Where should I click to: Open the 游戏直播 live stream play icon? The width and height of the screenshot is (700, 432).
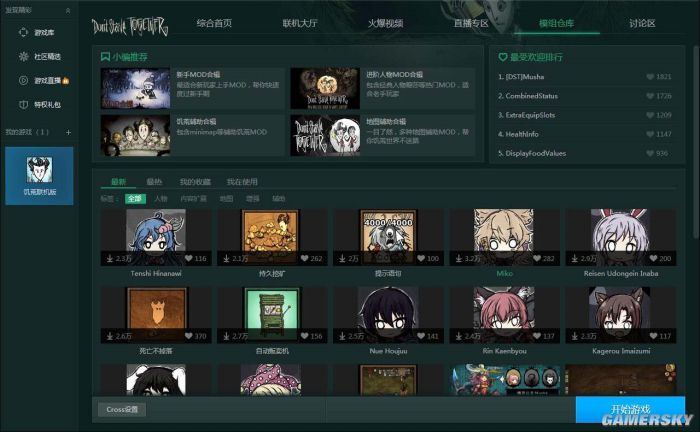[23, 80]
